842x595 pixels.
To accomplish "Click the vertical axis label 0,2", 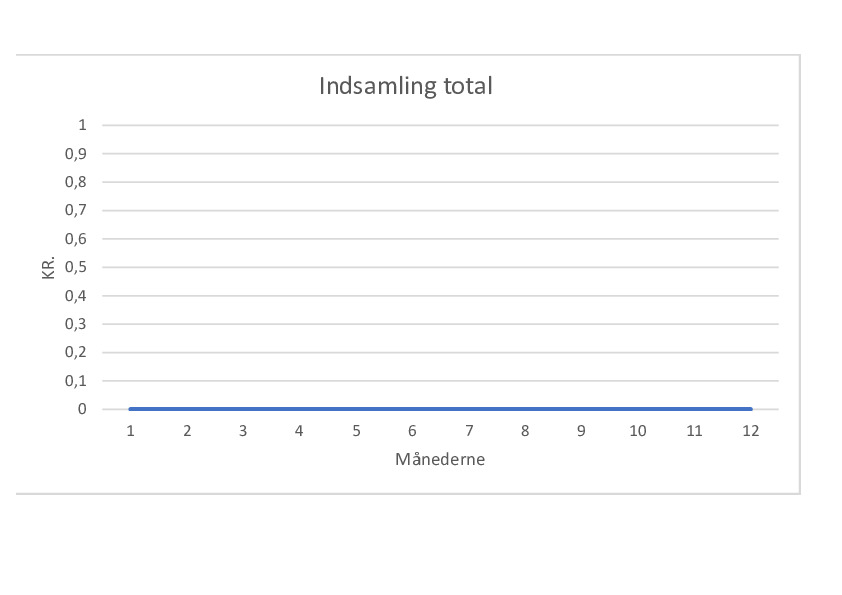I will [x=76, y=352].
